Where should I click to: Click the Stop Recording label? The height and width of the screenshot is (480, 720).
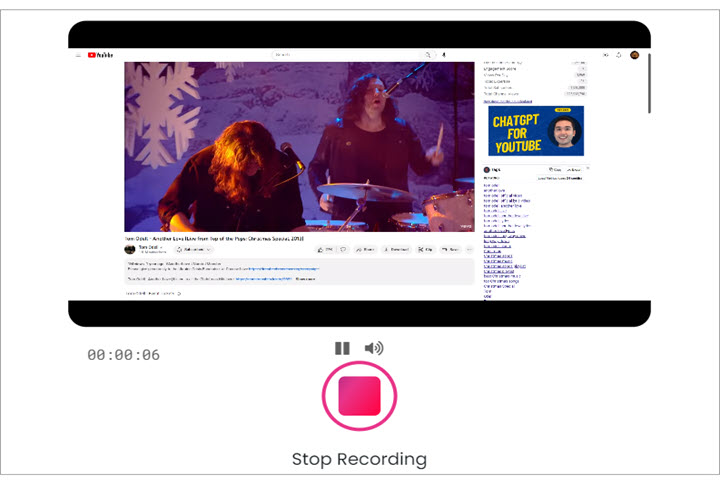coord(359,459)
